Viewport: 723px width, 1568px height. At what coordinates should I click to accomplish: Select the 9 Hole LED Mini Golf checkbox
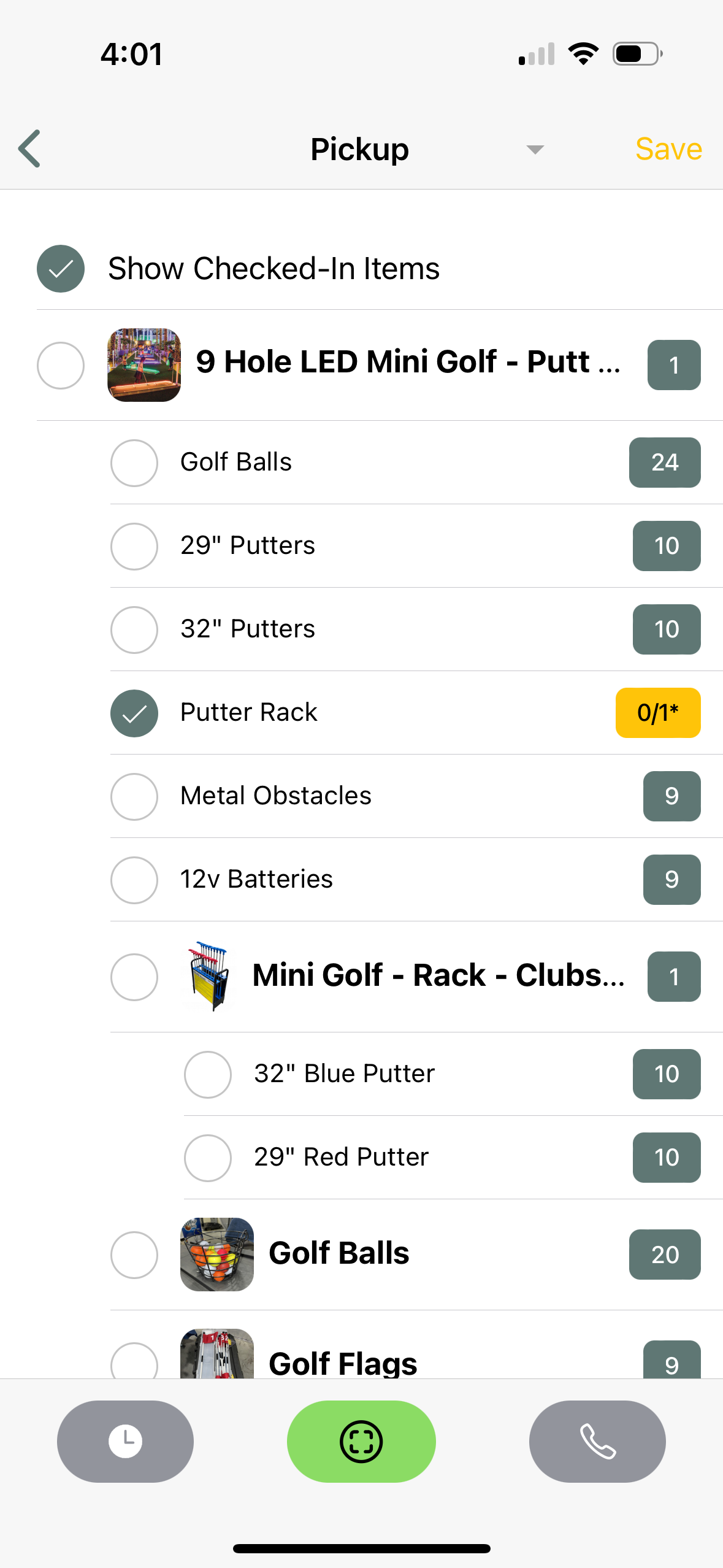61,366
